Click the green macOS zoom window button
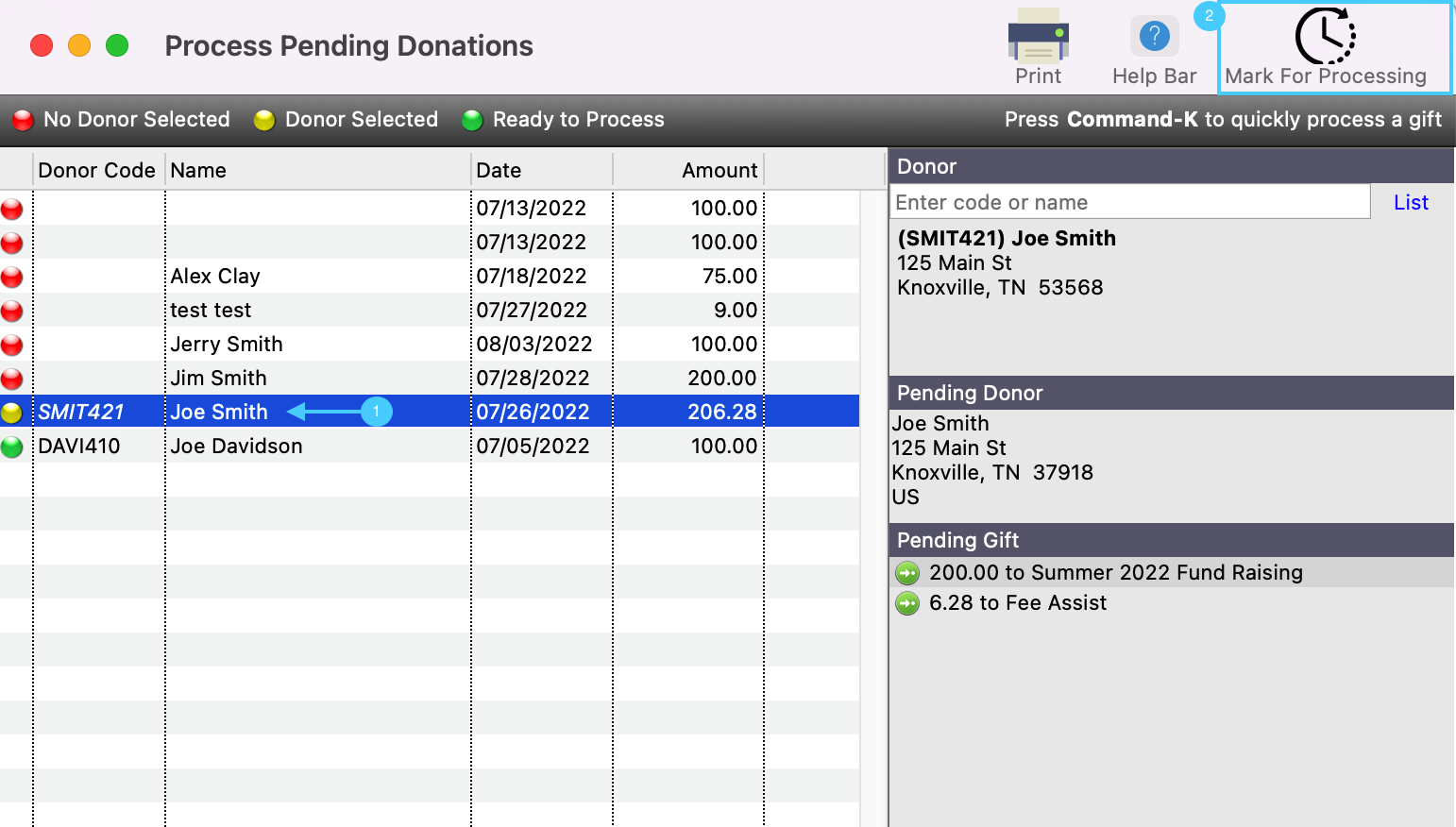The height and width of the screenshot is (827, 1456). tap(117, 45)
